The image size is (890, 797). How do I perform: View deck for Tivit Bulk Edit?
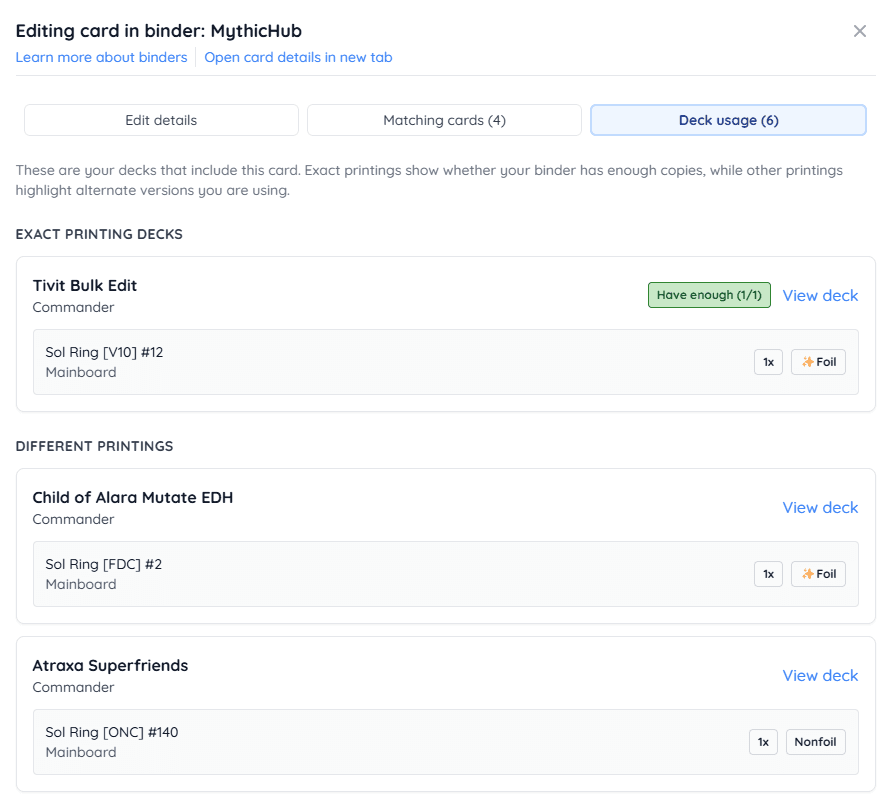click(x=820, y=295)
